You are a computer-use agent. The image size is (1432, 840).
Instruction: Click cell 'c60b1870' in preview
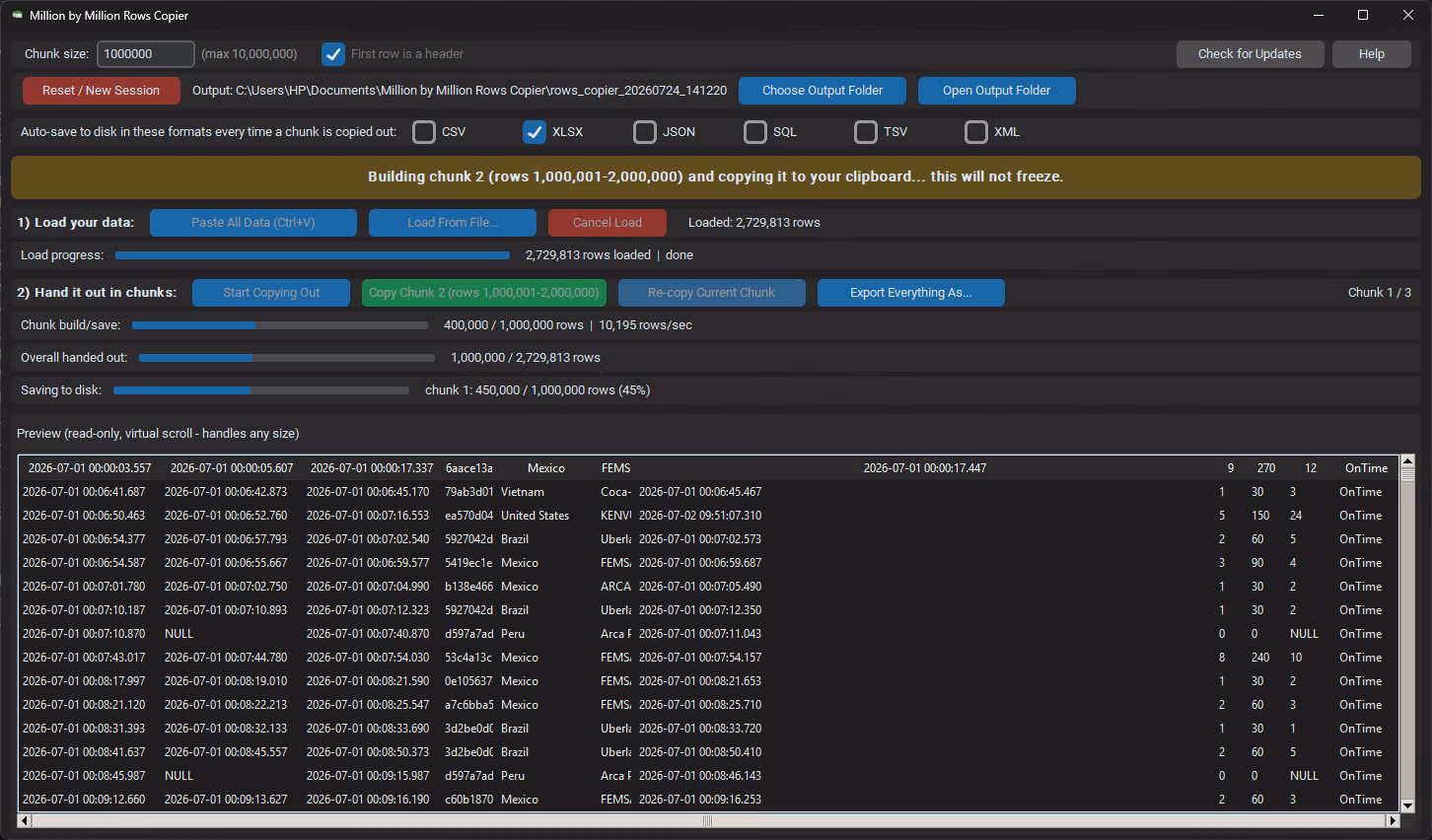click(469, 800)
